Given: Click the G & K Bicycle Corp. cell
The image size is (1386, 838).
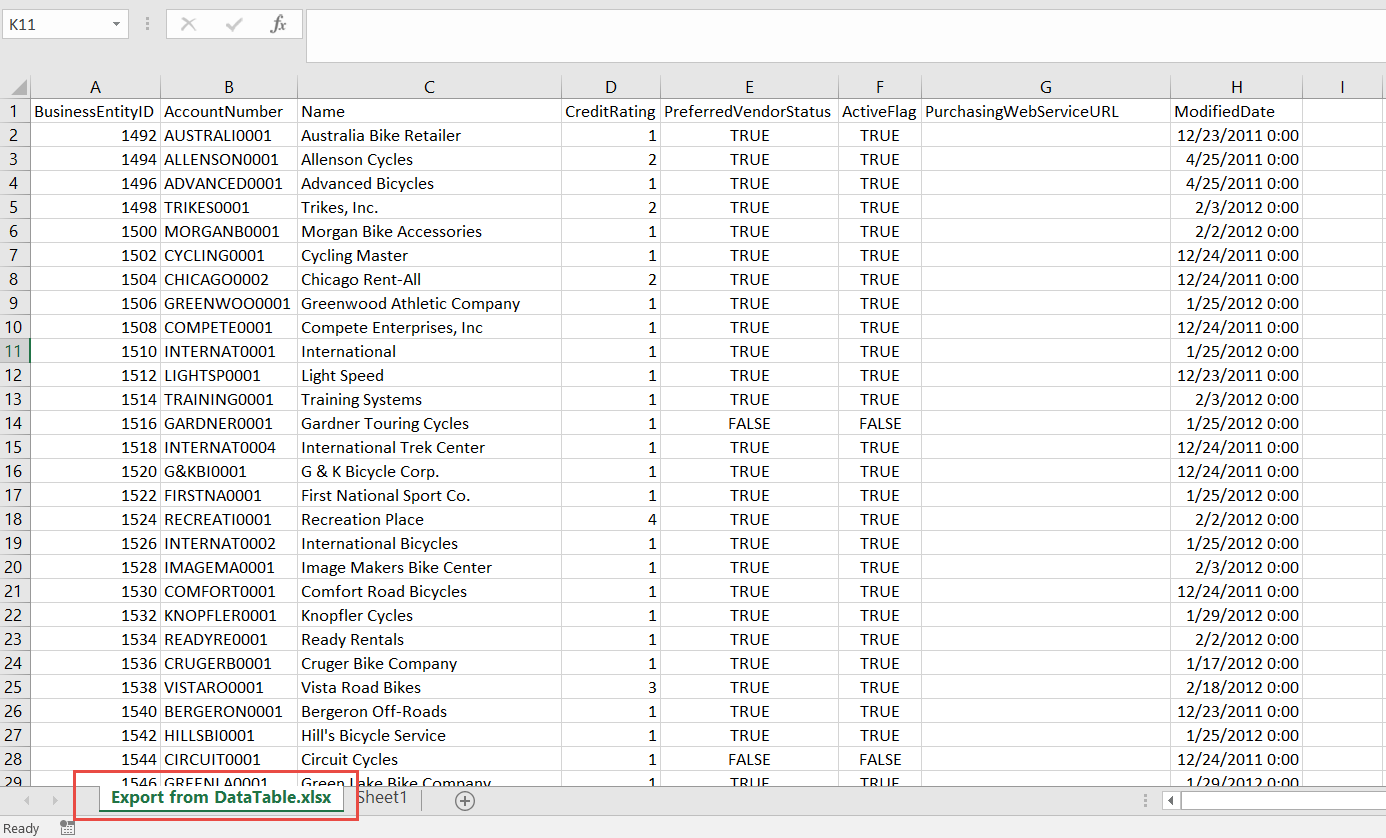Looking at the screenshot, I should (429, 471).
